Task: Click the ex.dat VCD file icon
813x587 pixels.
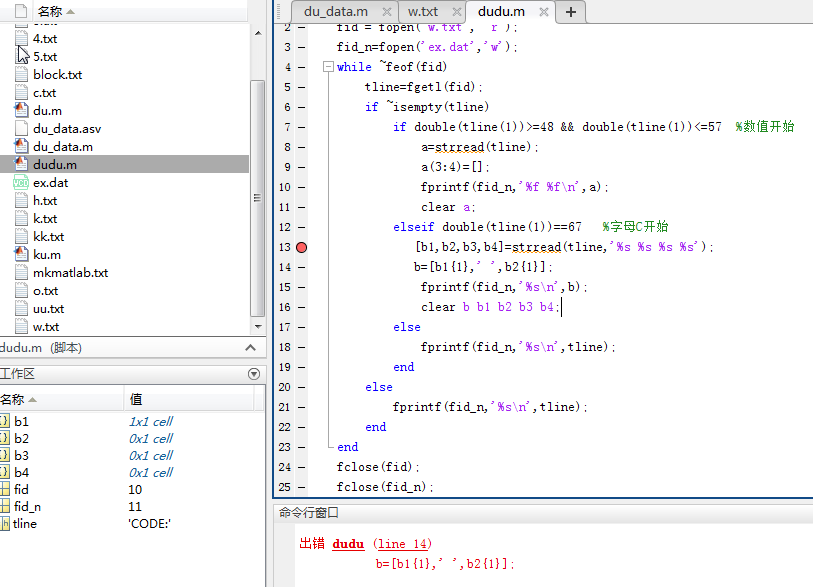Action: click(x=21, y=183)
